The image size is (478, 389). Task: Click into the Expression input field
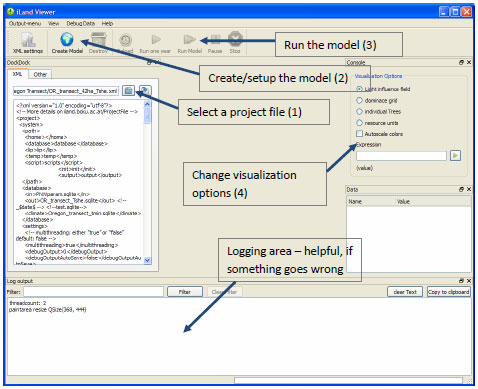click(x=401, y=156)
